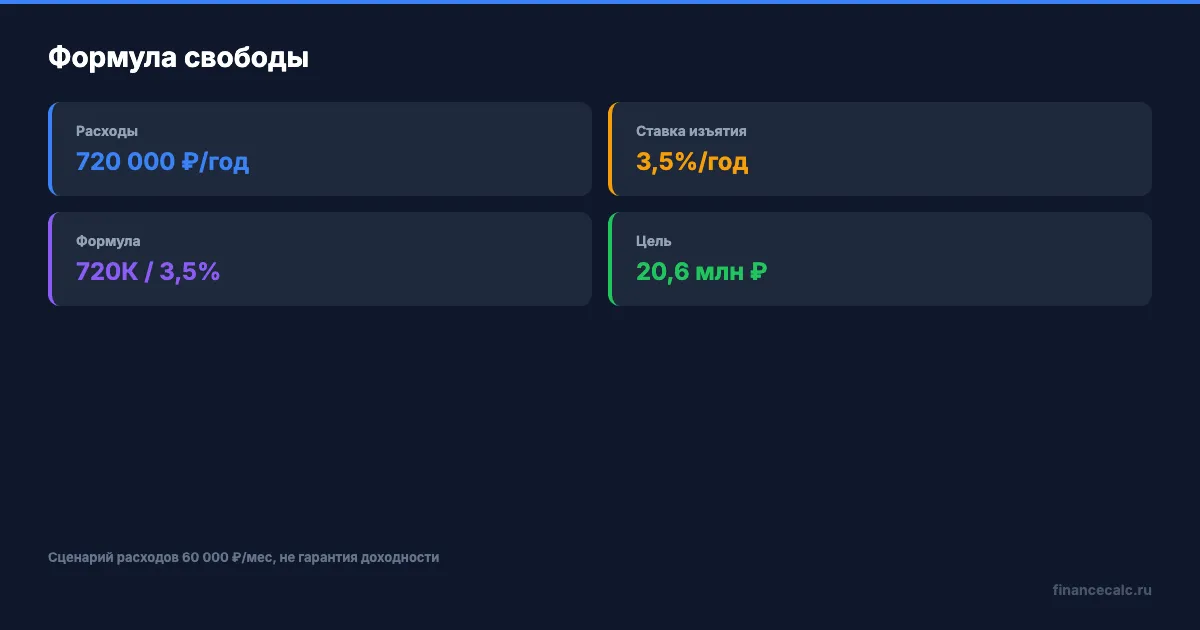Click the purple 720K / 3,5% text
The height and width of the screenshot is (630, 1200).
point(148,271)
